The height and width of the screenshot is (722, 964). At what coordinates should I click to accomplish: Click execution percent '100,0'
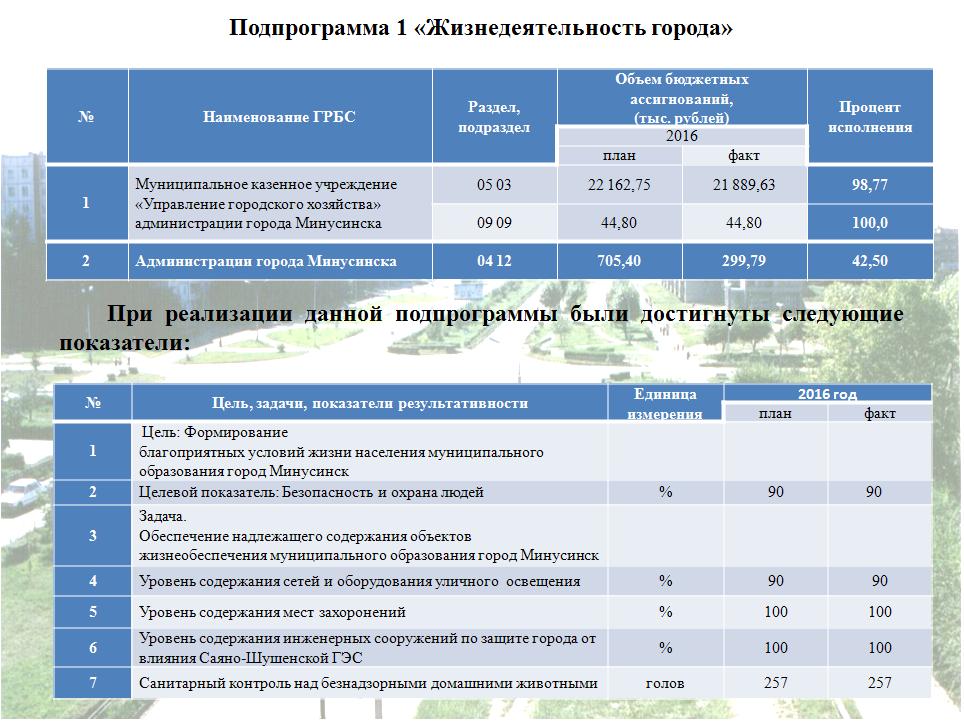coord(870,223)
